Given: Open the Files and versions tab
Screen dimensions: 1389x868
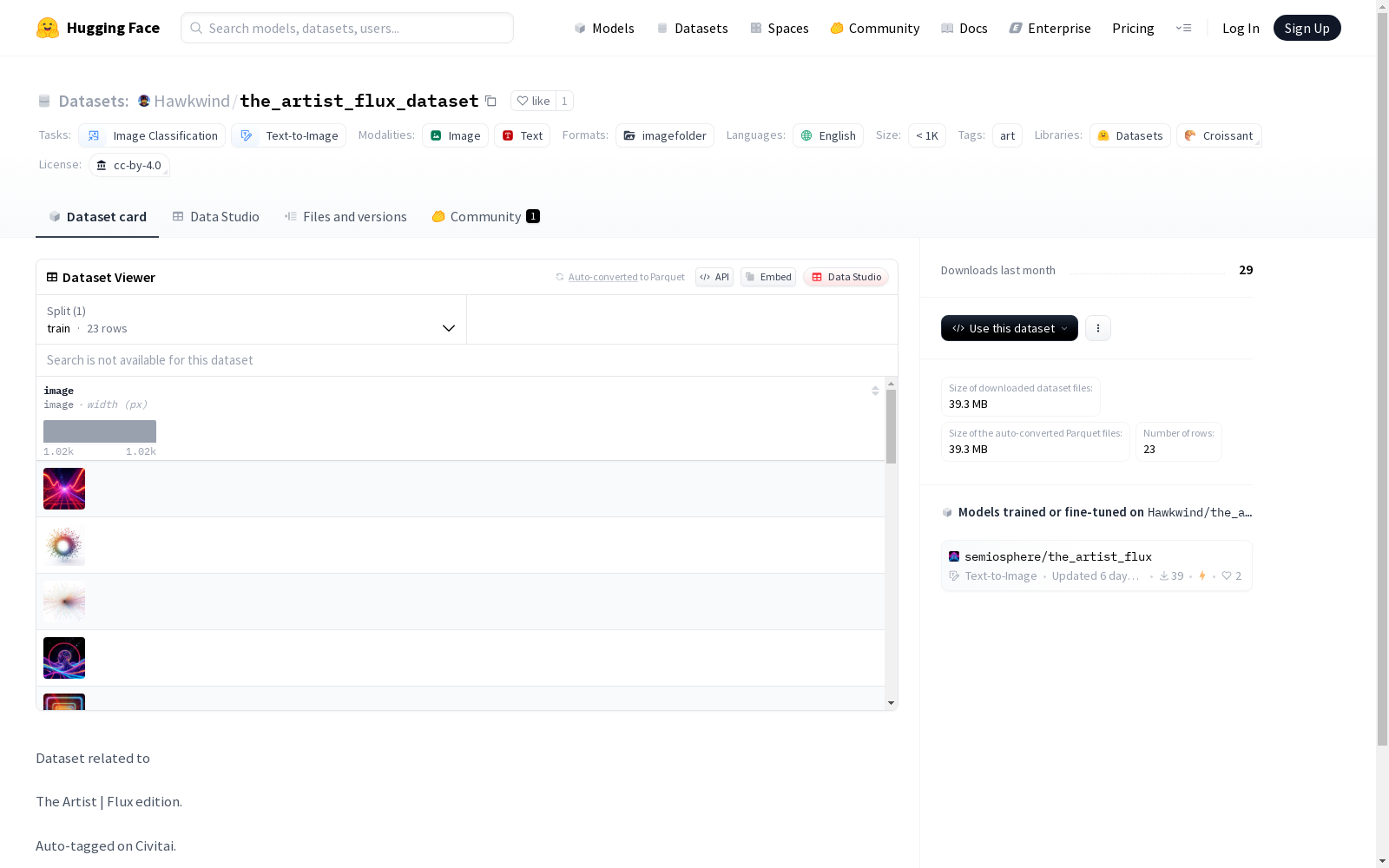Looking at the screenshot, I should tap(346, 216).
